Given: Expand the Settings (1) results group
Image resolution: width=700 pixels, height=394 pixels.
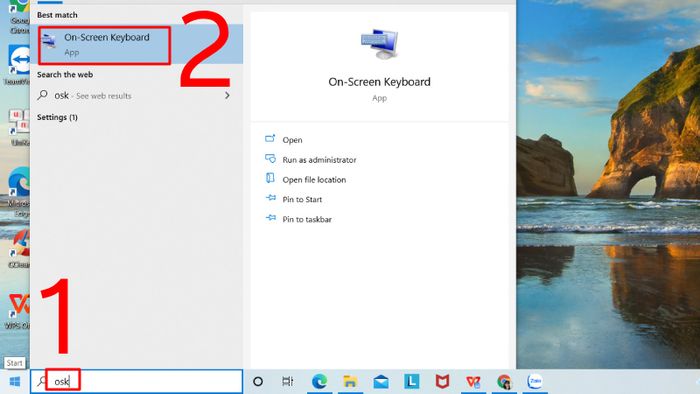Looking at the screenshot, I should point(57,117).
